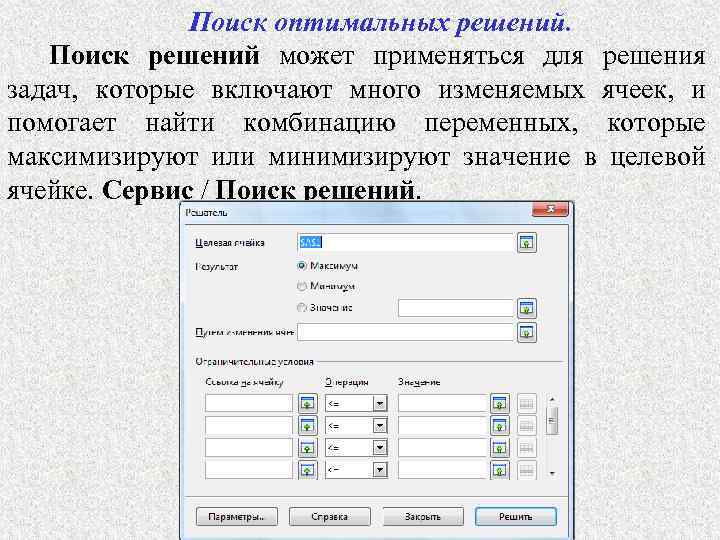This screenshot has height=540, width=720.
Task: Click fourth row constraint value input
Action: pyautogui.click(x=442, y=470)
